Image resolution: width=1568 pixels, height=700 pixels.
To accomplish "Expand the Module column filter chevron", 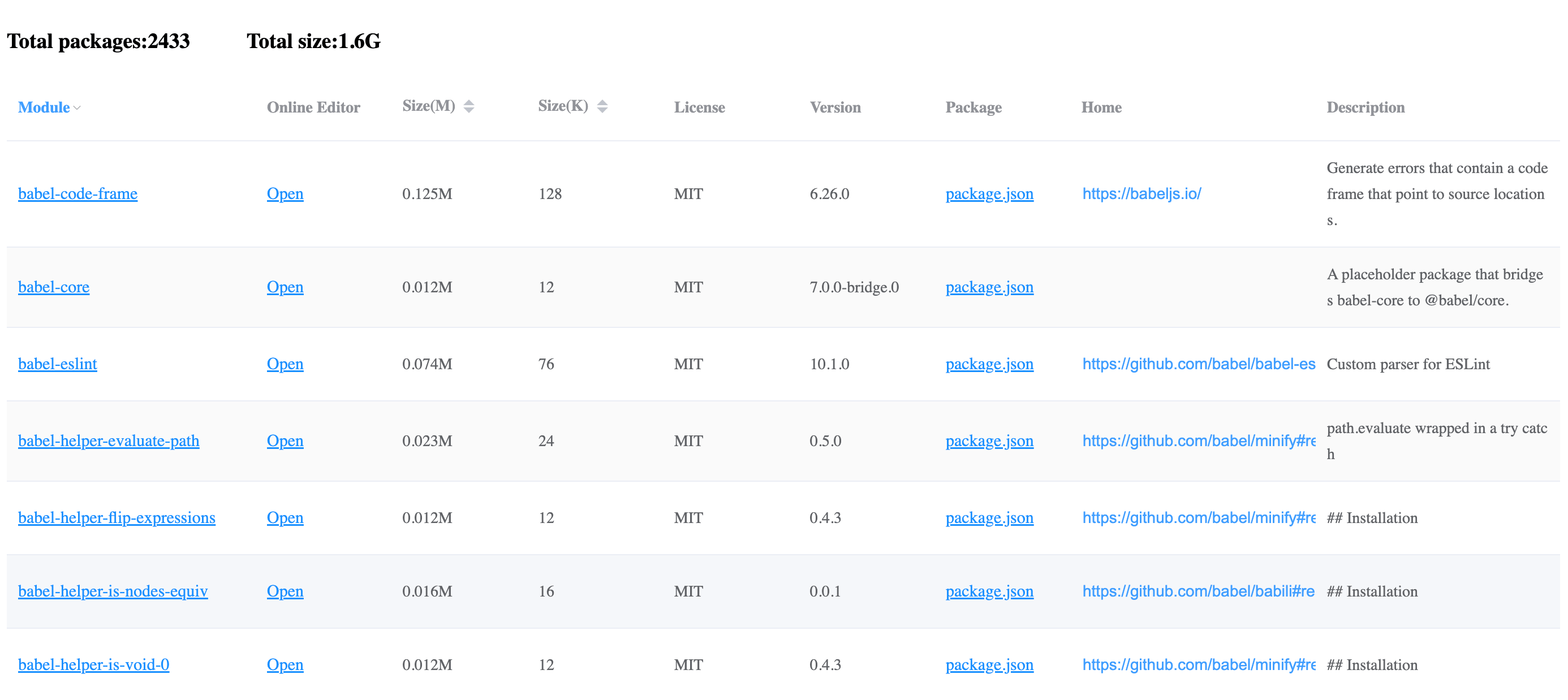I will (x=77, y=108).
